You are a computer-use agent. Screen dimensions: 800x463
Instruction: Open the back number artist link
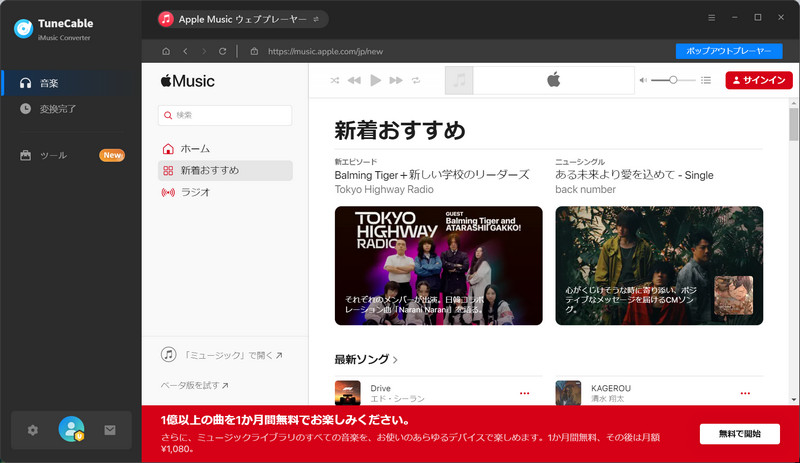click(x=585, y=189)
